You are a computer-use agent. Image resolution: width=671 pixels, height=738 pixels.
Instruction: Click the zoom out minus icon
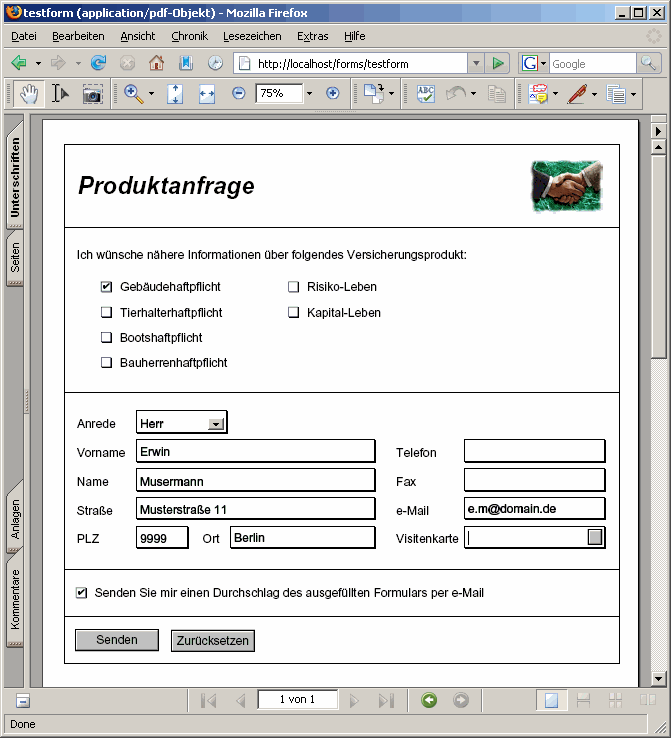pos(238,93)
